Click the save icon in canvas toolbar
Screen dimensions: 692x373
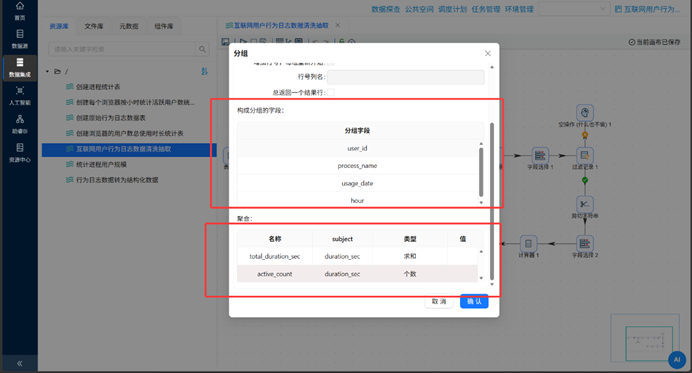225,41
